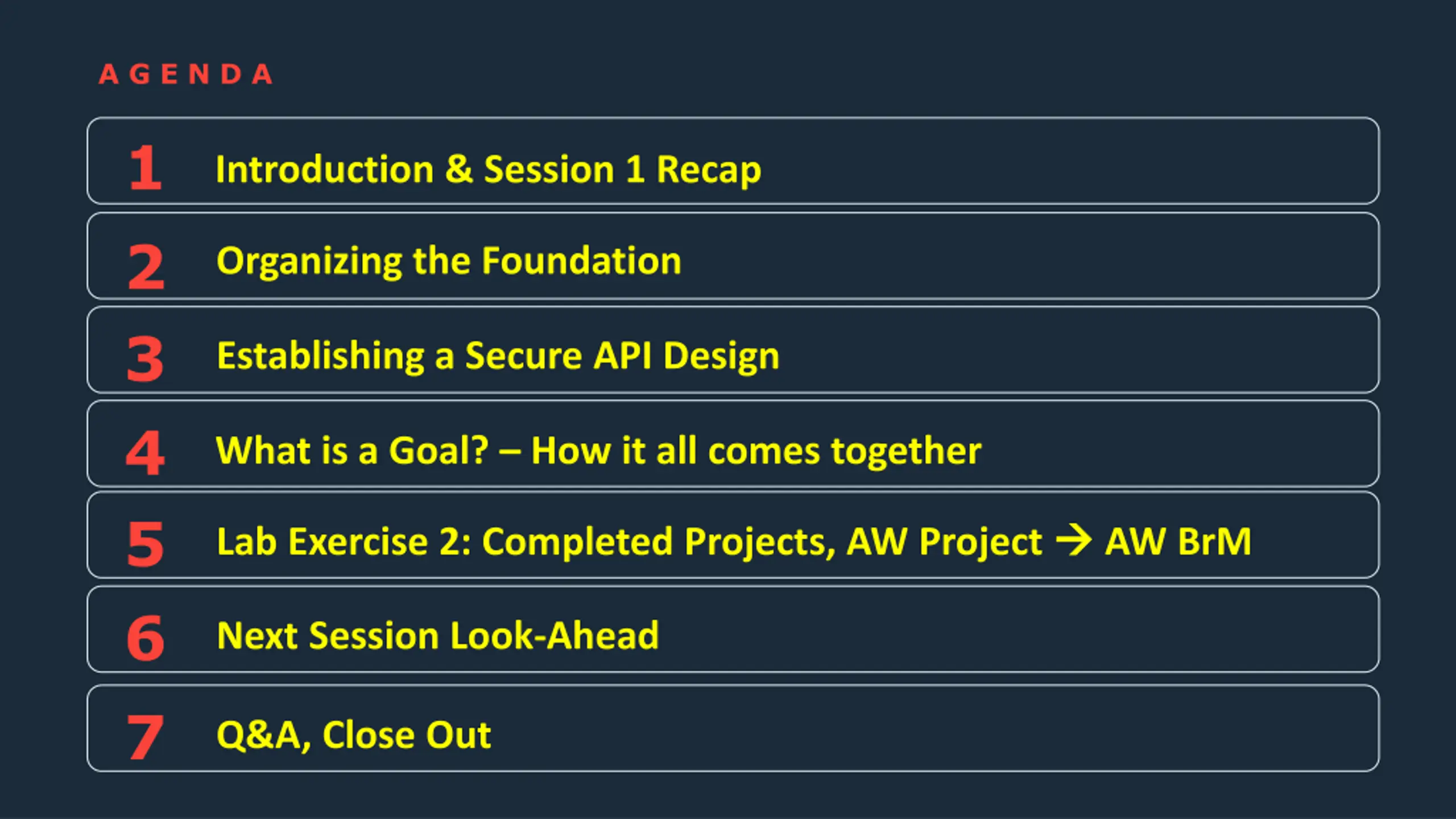Click the red number 4 icon

145,453
